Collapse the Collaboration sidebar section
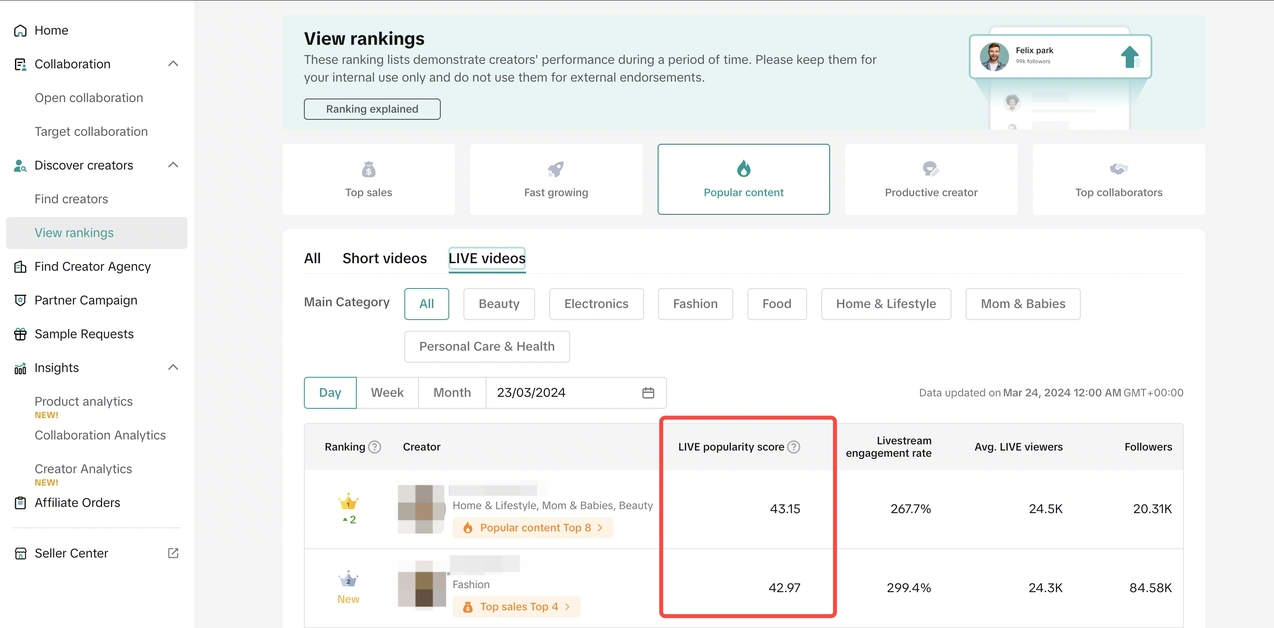 [173, 64]
